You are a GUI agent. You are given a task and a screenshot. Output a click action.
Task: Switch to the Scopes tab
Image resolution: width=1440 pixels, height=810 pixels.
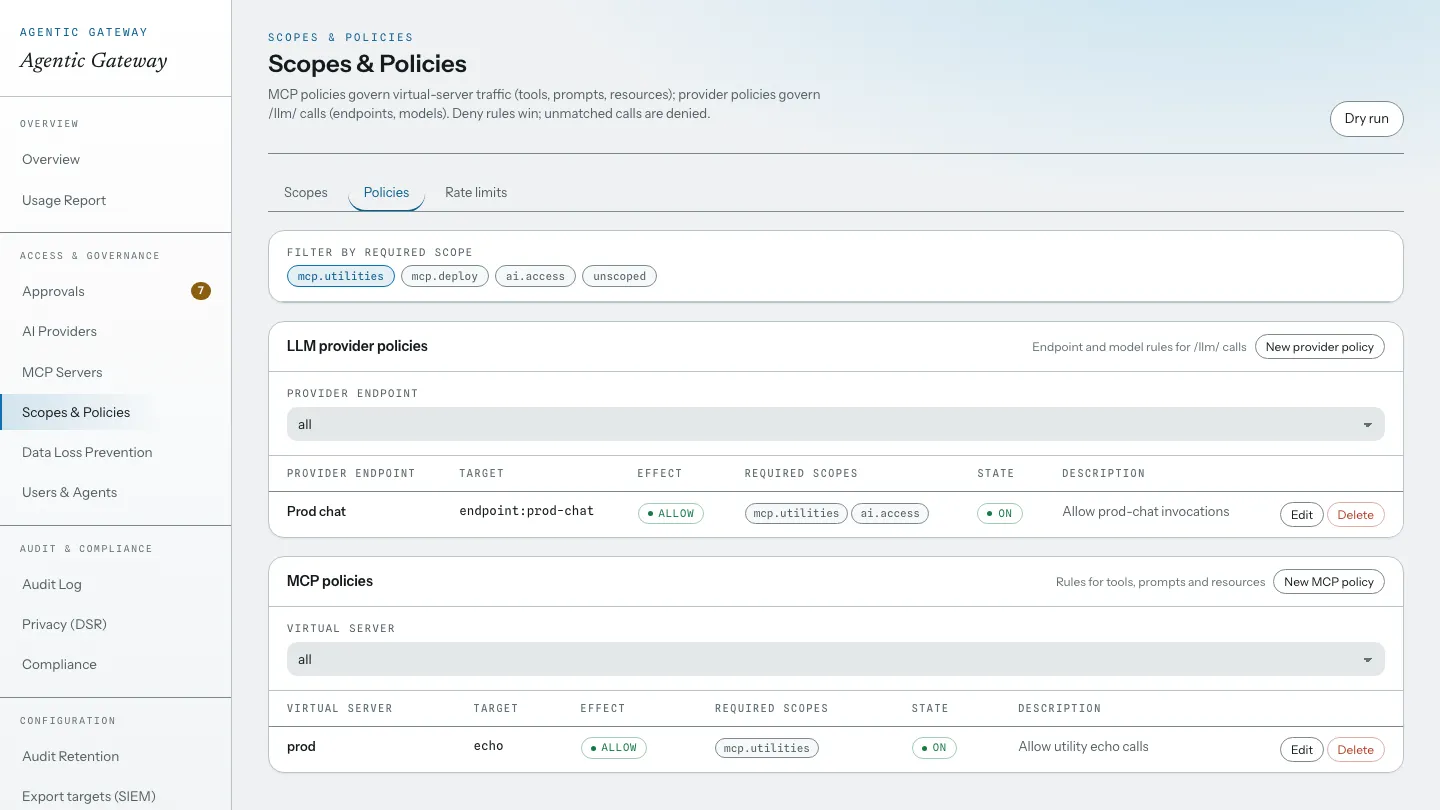tap(306, 192)
